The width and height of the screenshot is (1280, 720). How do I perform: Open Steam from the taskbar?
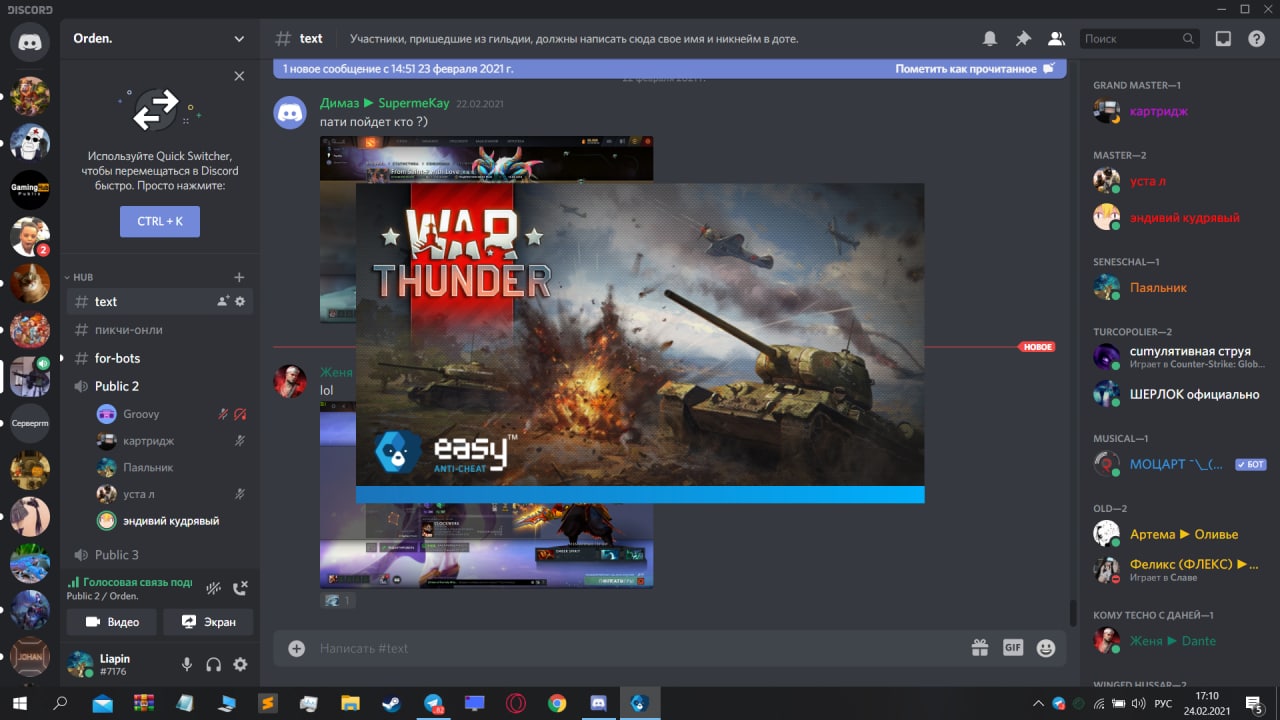[x=391, y=703]
